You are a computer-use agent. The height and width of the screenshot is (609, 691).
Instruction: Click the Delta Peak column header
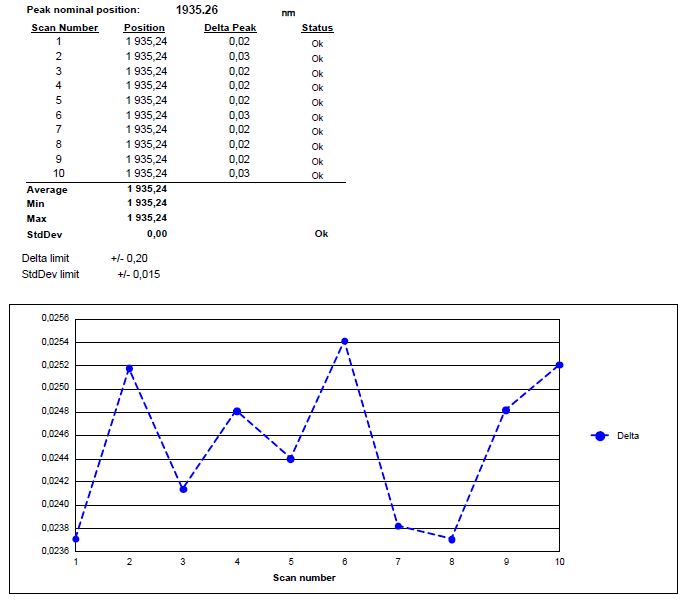tap(230, 28)
